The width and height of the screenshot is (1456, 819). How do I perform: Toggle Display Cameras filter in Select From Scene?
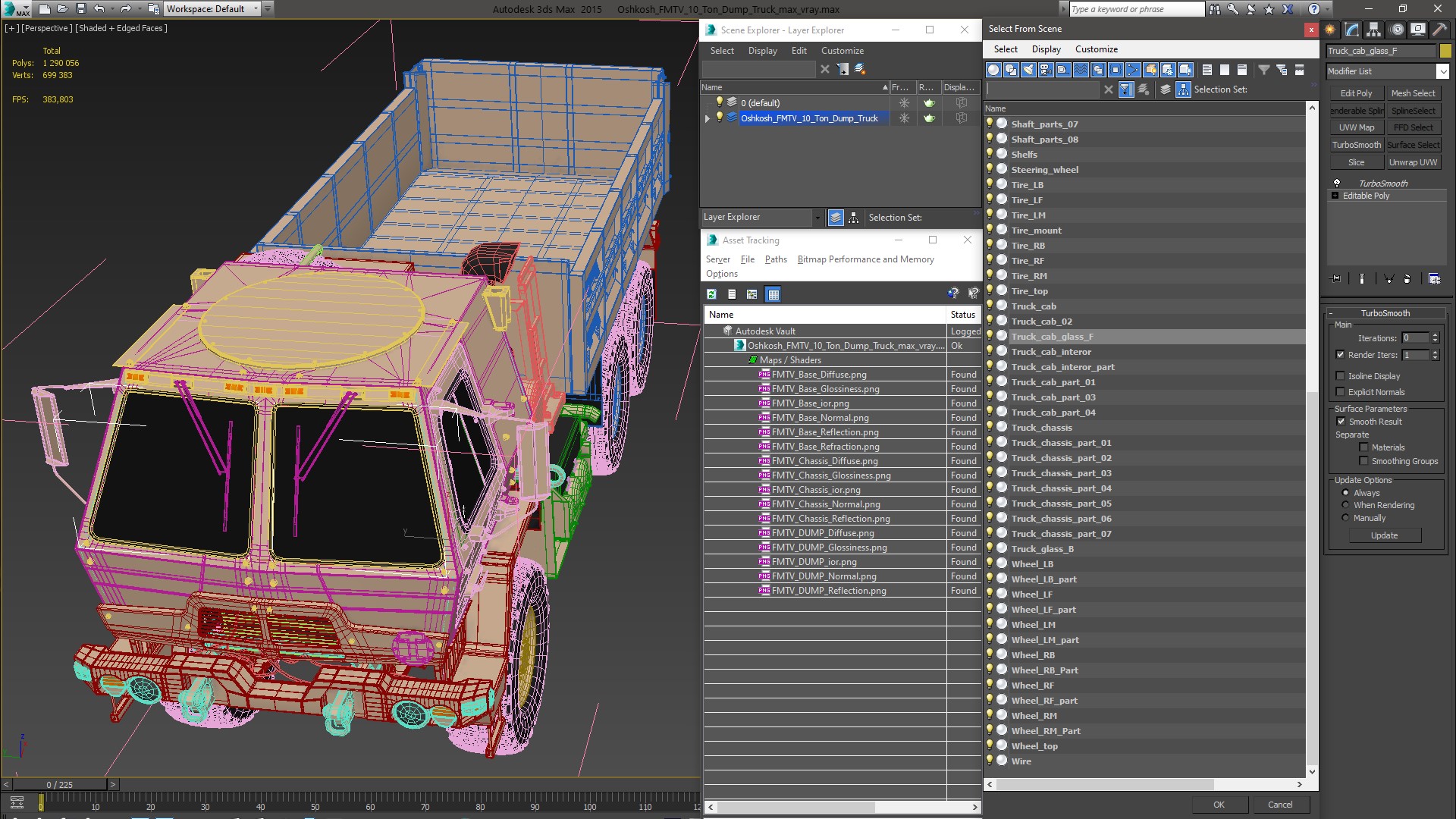(x=1046, y=70)
